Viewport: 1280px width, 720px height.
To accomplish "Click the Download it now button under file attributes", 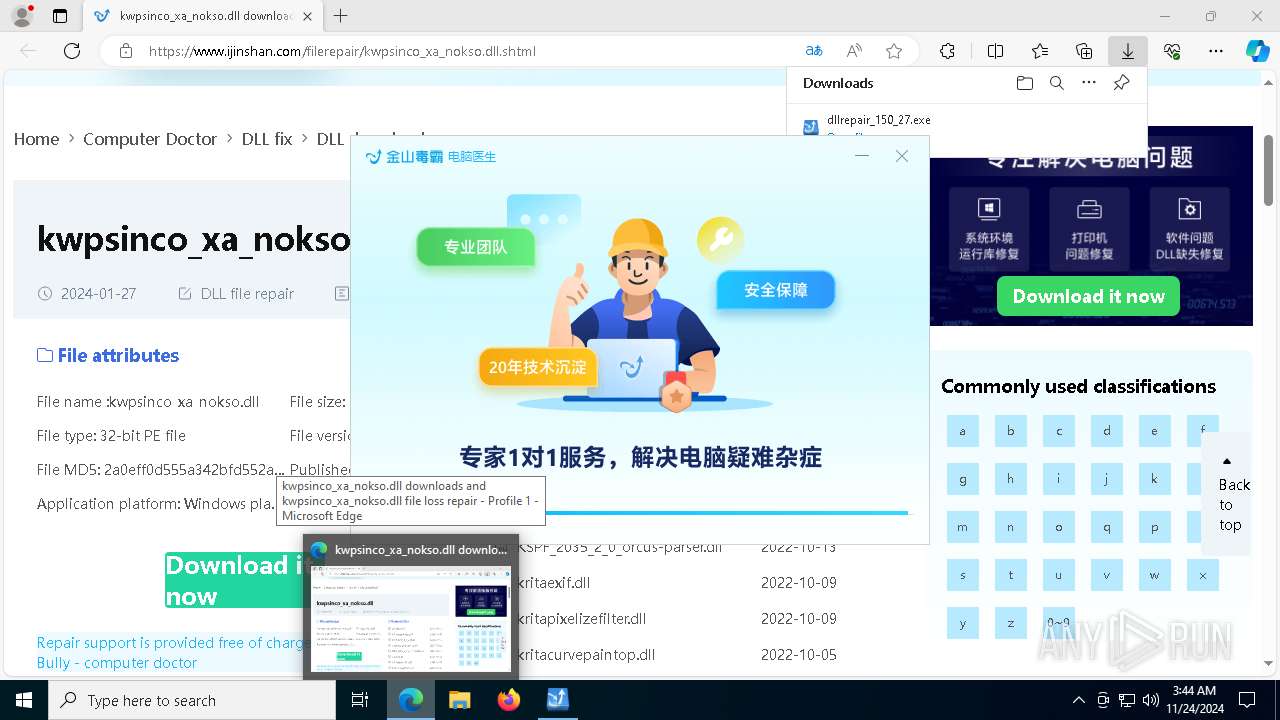I will pyautogui.click(x=234, y=580).
